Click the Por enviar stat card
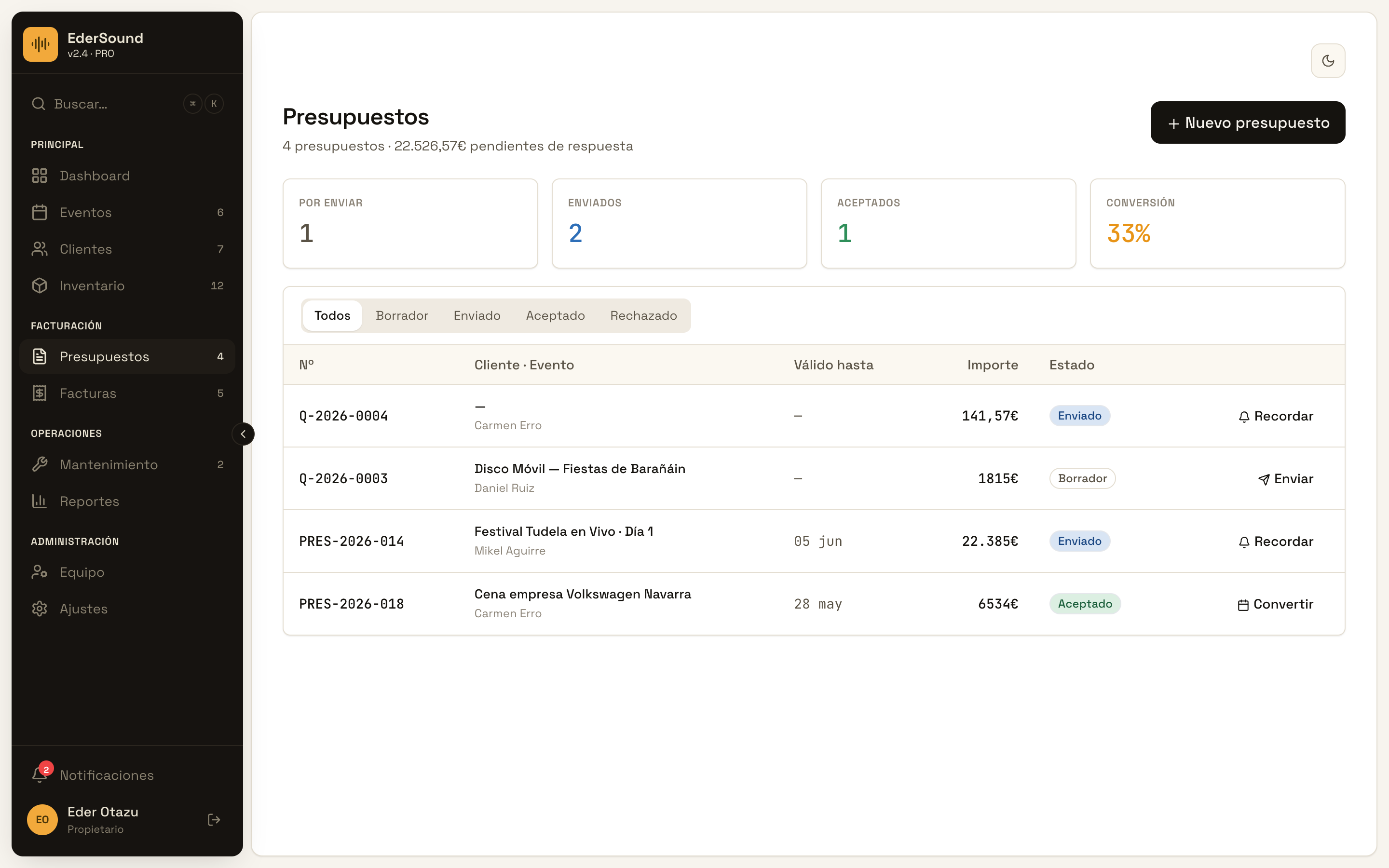 pyautogui.click(x=410, y=223)
